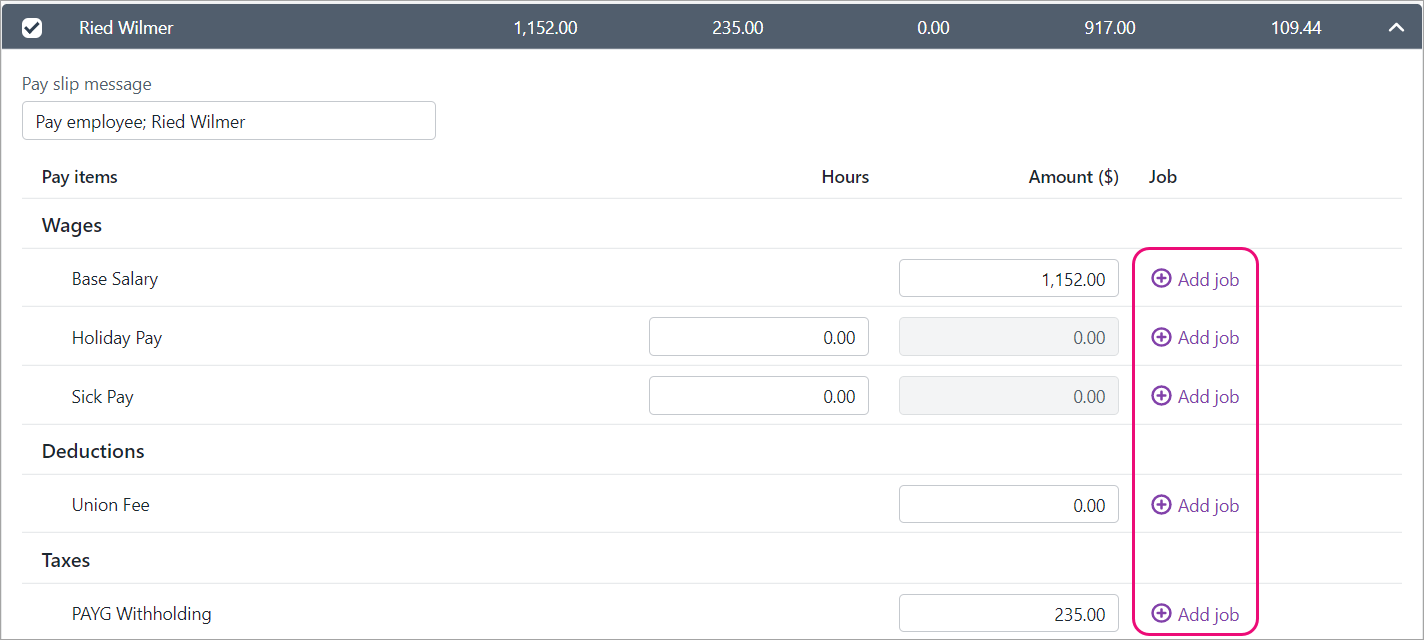The width and height of the screenshot is (1424, 640).
Task: Click the greyed Sick Pay amount field
Action: pos(1008,396)
